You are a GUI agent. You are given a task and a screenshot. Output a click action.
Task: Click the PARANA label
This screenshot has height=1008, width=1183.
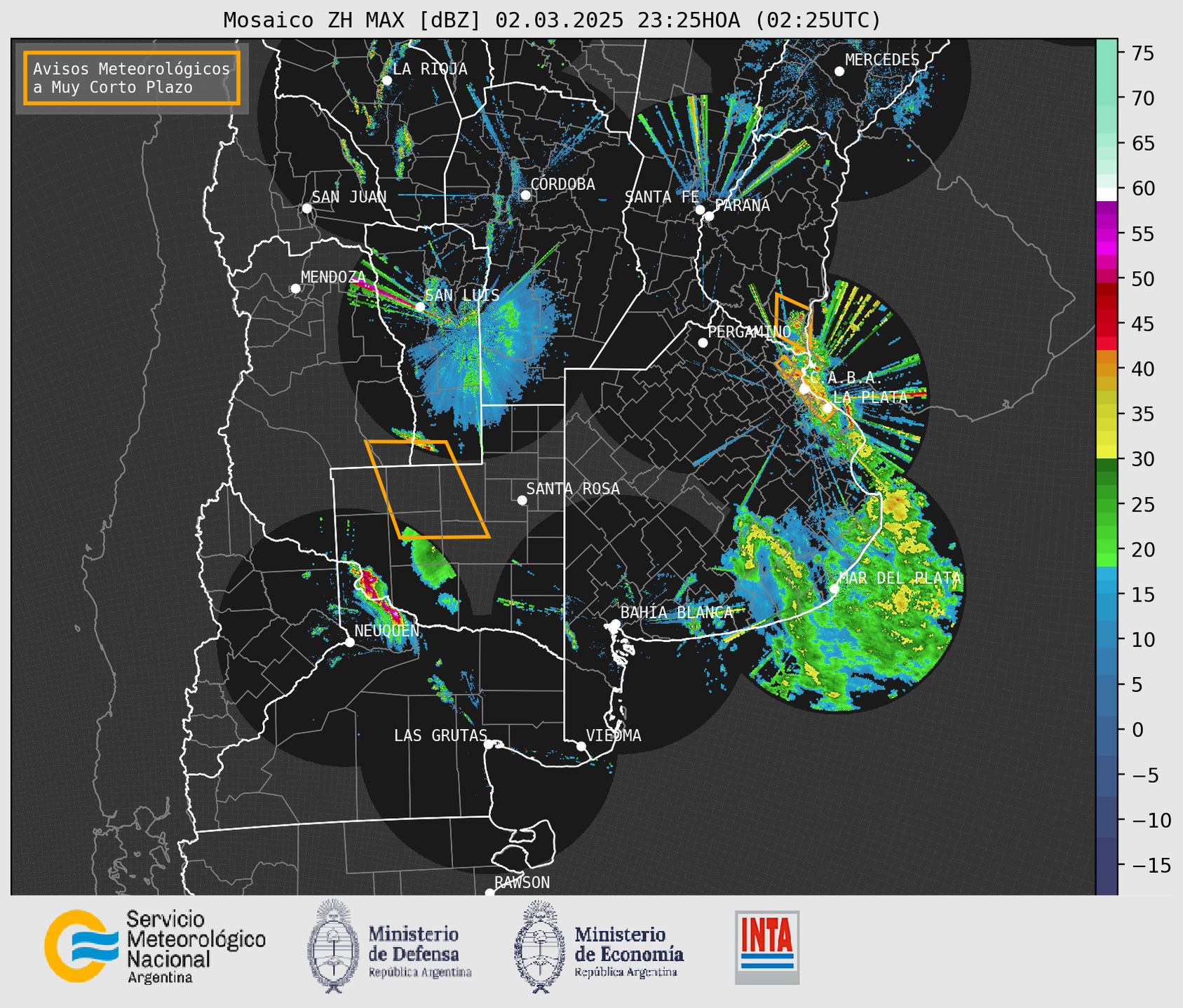742,205
